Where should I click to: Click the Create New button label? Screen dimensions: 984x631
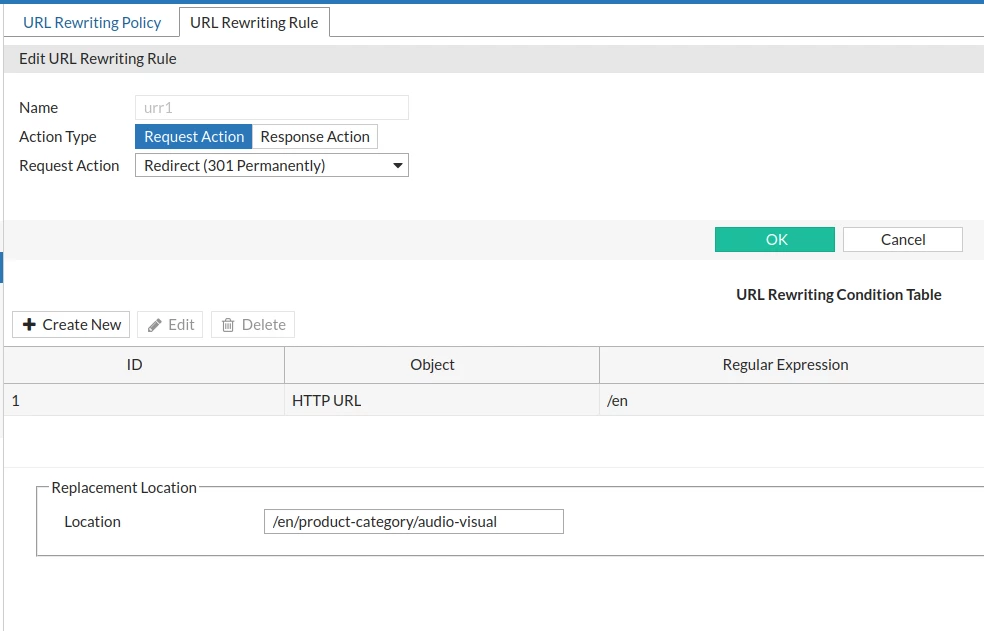[82, 325]
